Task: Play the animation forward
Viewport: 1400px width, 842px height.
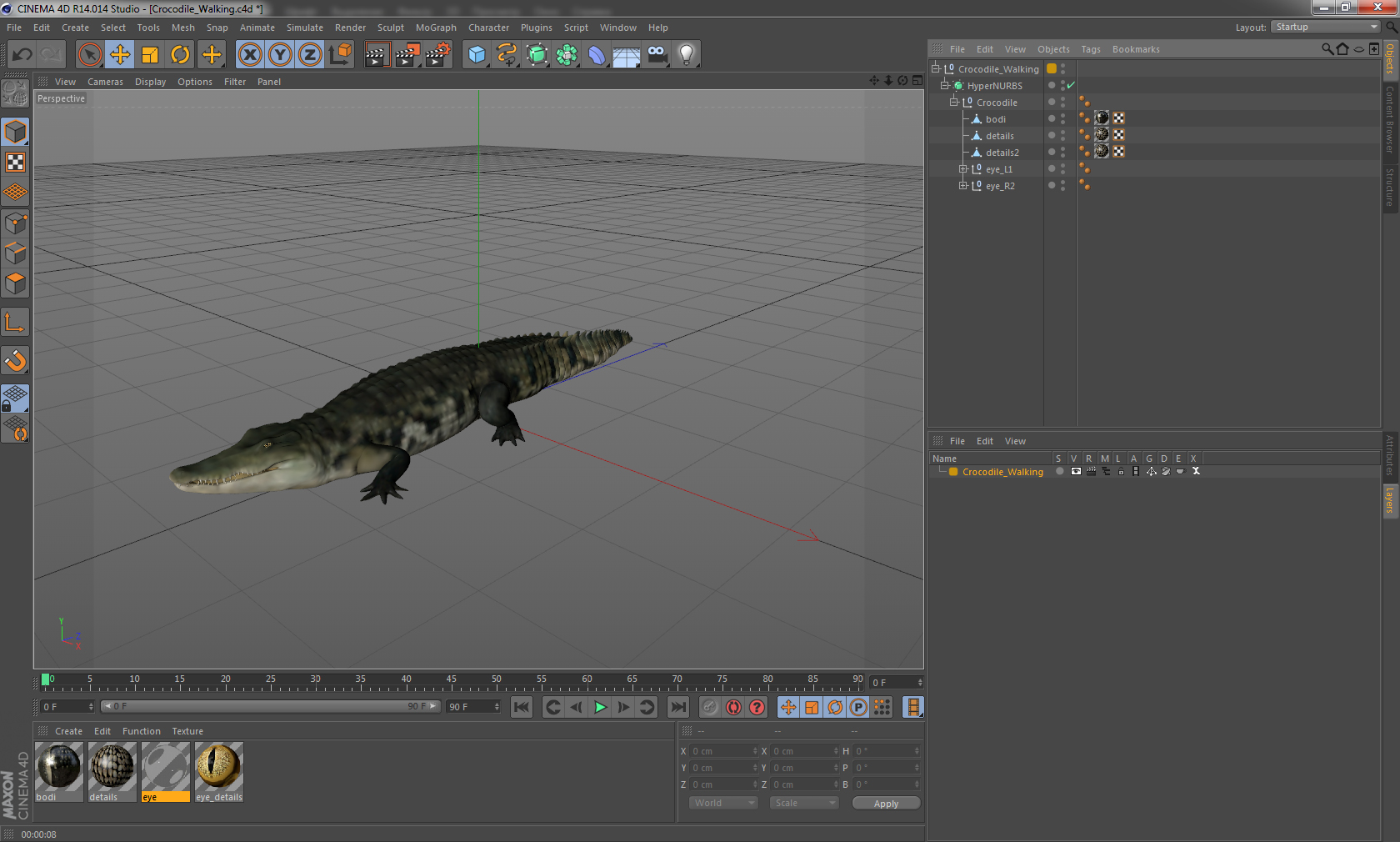Action: (600, 707)
